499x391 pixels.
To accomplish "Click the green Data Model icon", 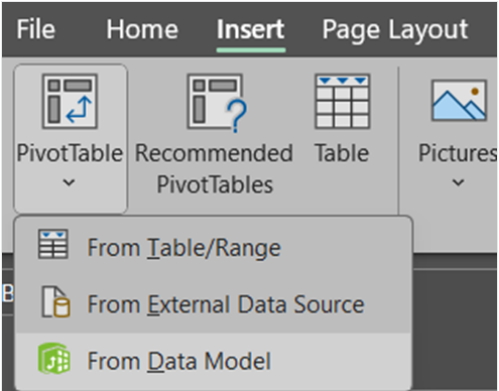I will pyautogui.click(x=54, y=358).
